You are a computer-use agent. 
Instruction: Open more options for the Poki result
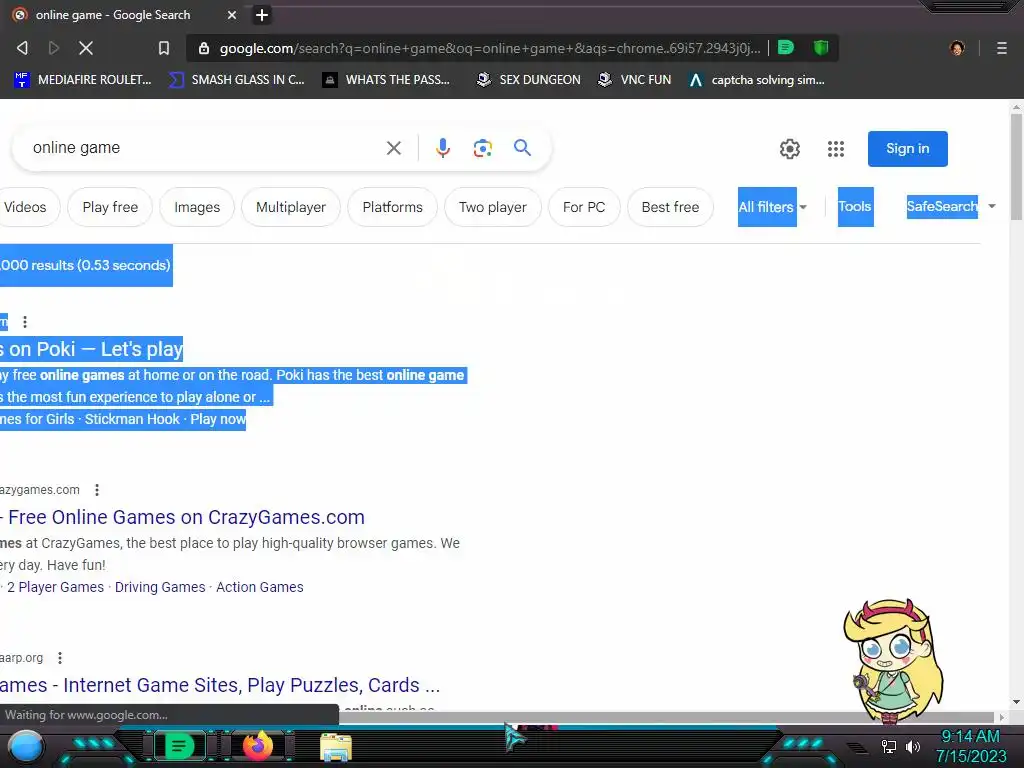point(25,322)
